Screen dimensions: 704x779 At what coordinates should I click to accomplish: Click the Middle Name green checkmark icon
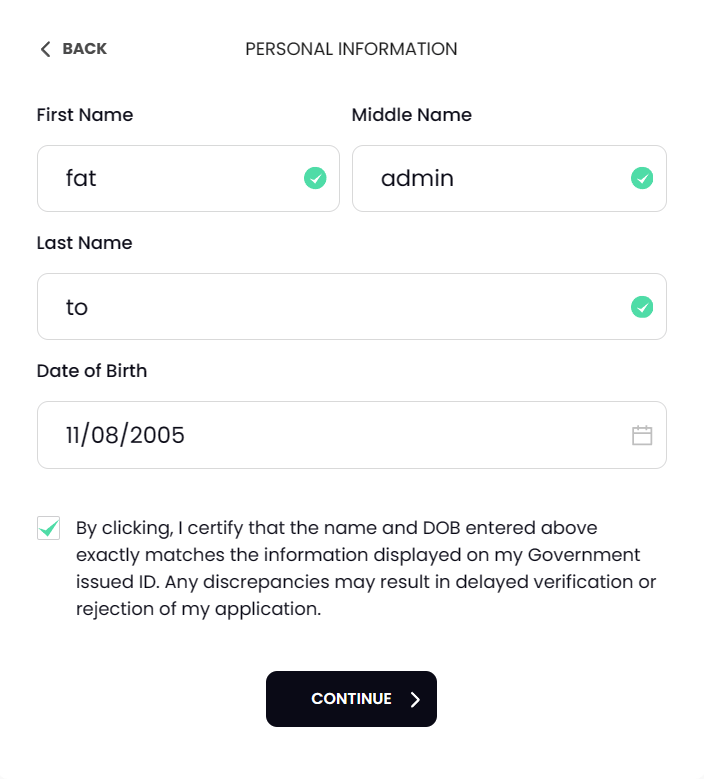pos(642,179)
